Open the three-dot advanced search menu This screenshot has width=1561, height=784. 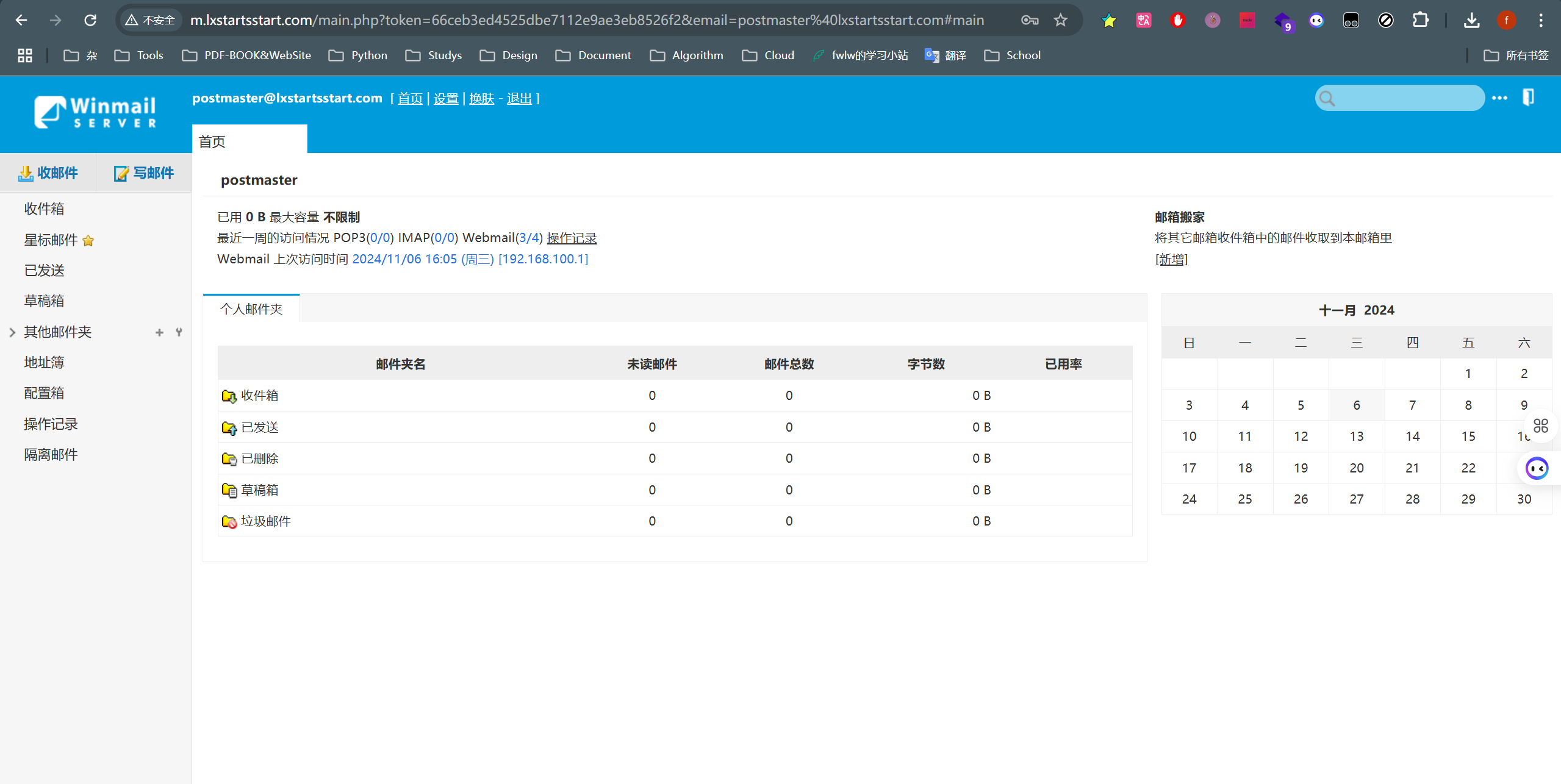pyautogui.click(x=1499, y=98)
